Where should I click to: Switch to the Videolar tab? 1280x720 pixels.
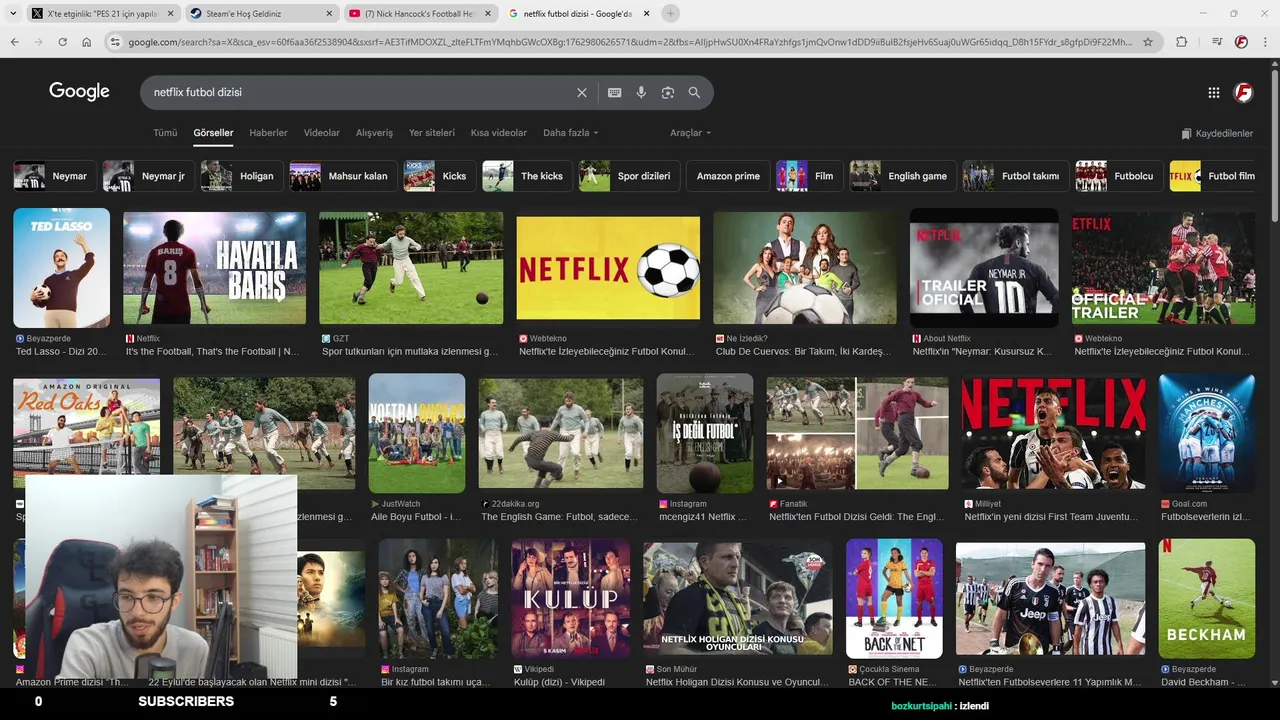pos(322,133)
